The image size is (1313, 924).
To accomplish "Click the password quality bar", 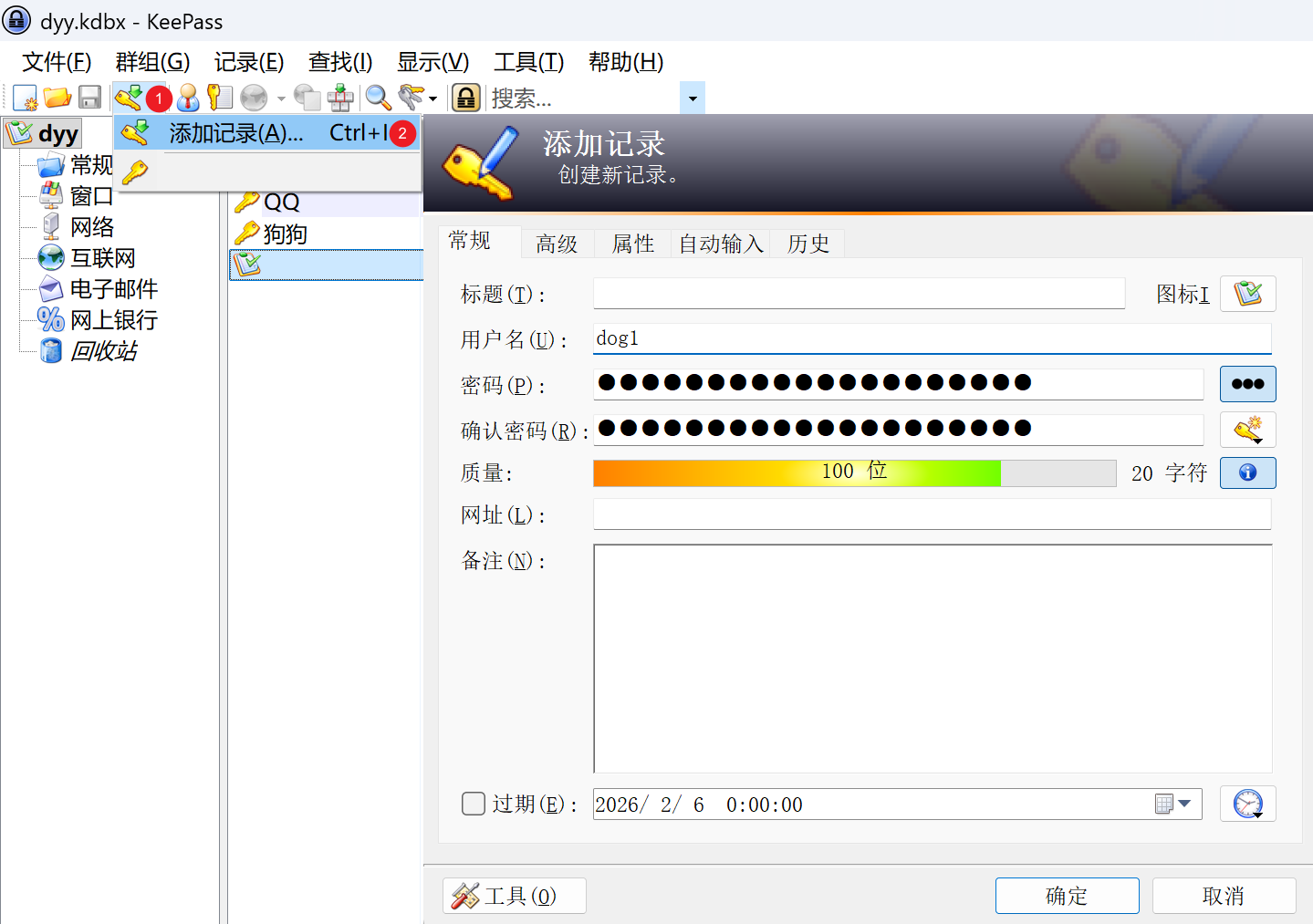I will [854, 472].
